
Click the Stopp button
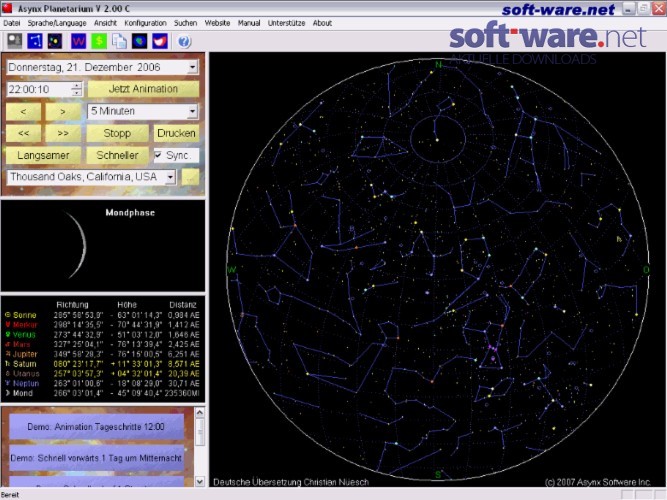coord(117,133)
